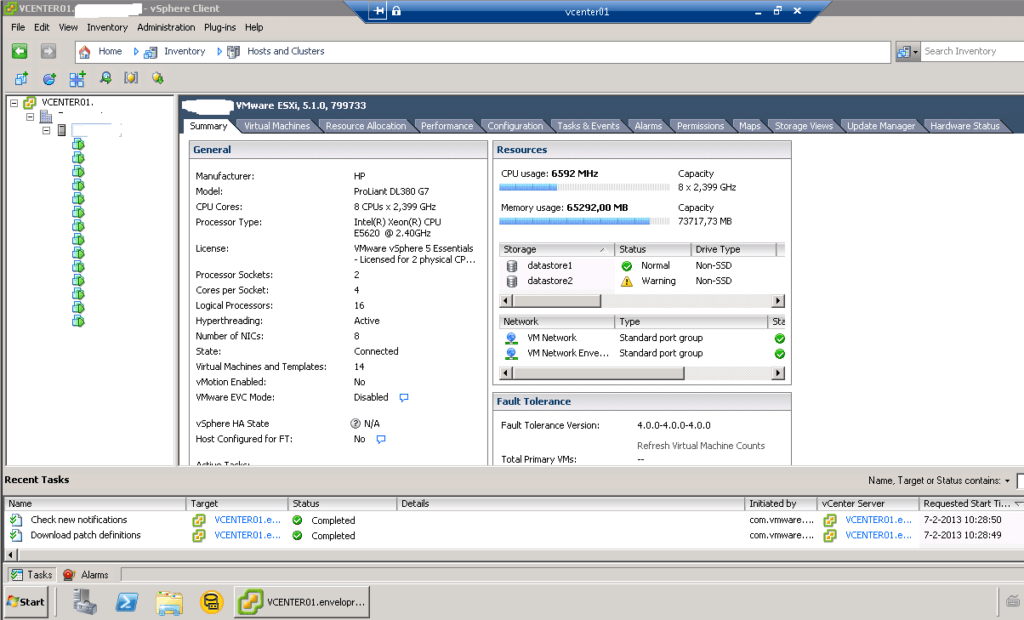Collapse the datacenter tree node

[30, 116]
